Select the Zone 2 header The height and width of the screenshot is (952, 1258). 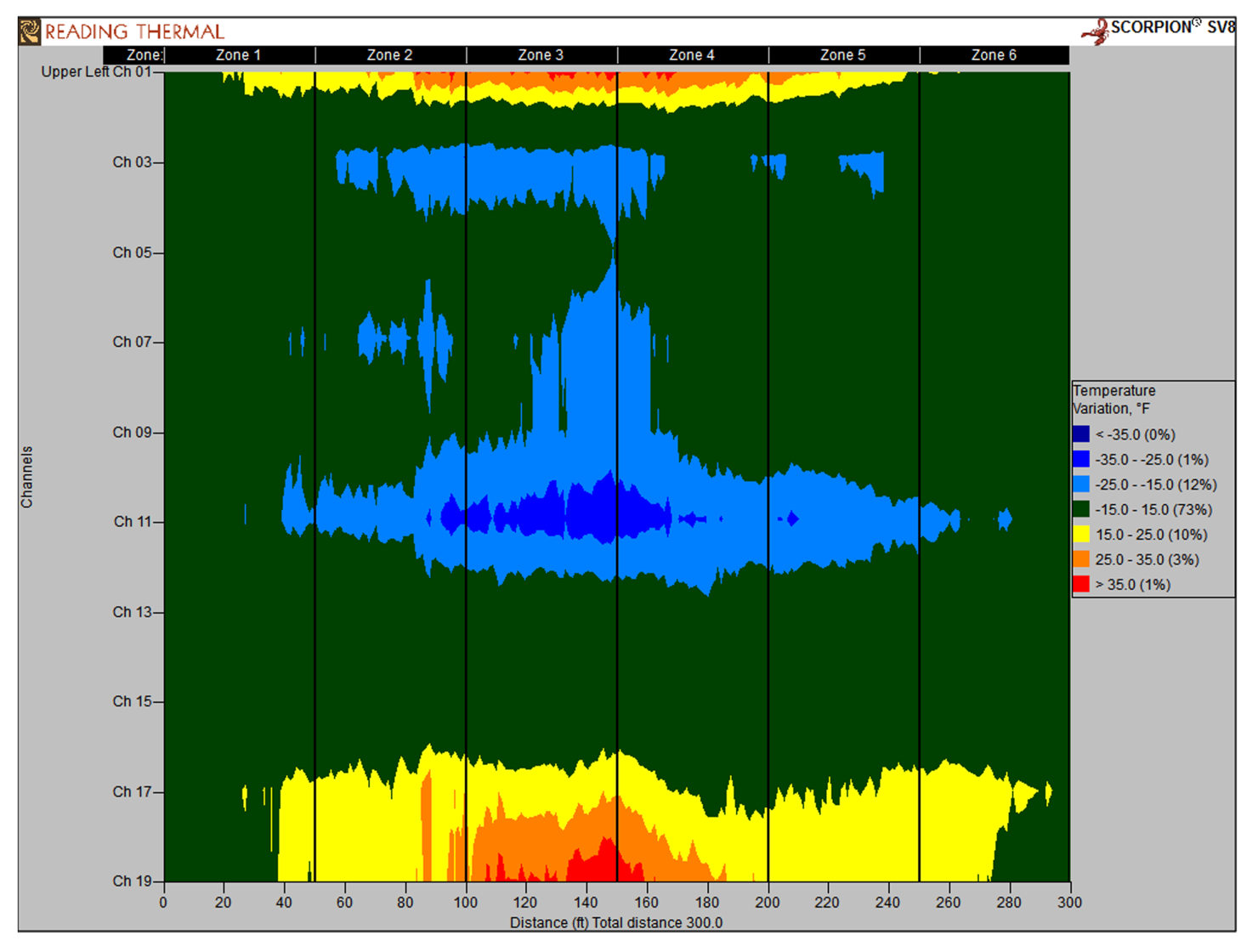tap(389, 55)
